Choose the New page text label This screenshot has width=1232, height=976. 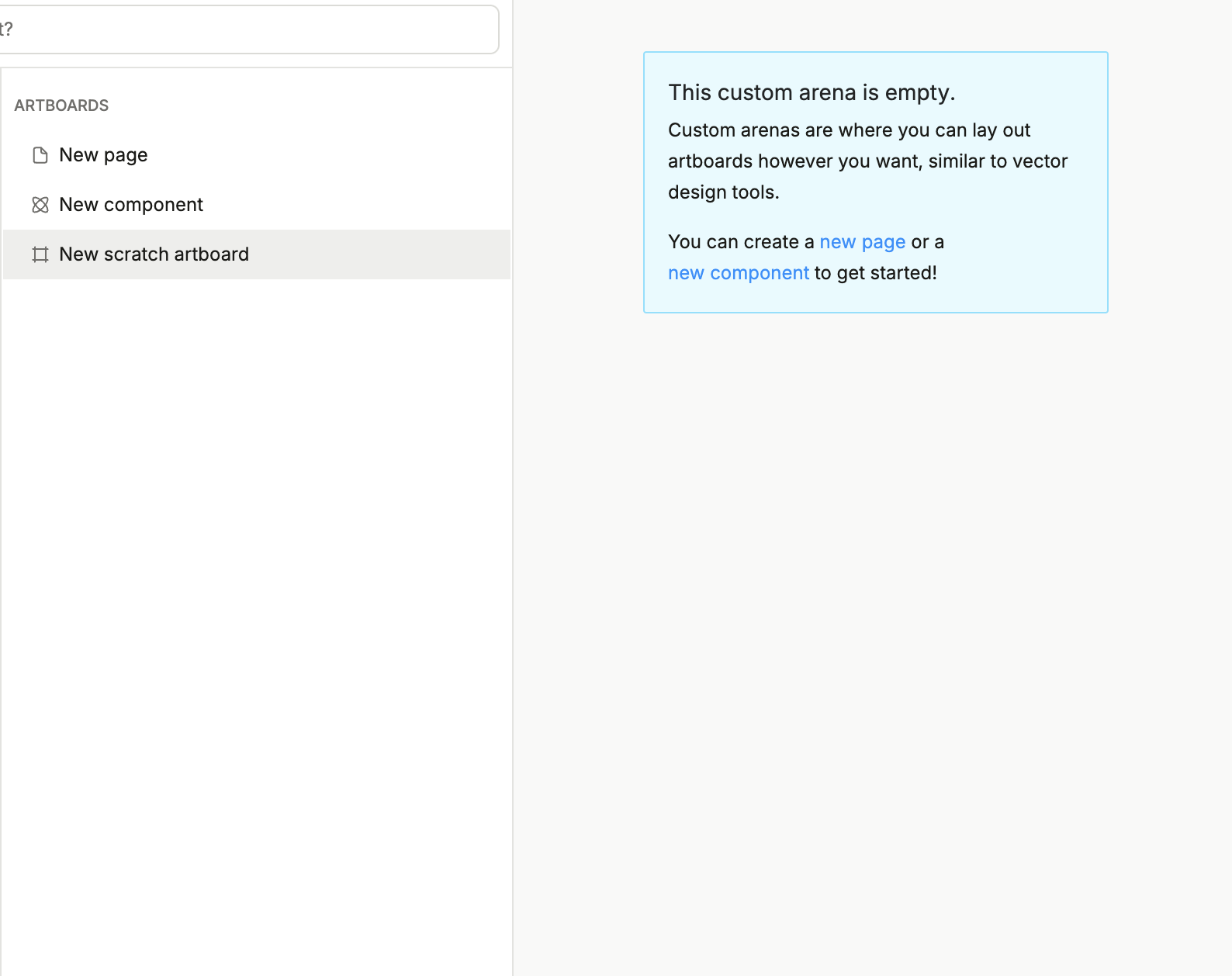(x=103, y=155)
